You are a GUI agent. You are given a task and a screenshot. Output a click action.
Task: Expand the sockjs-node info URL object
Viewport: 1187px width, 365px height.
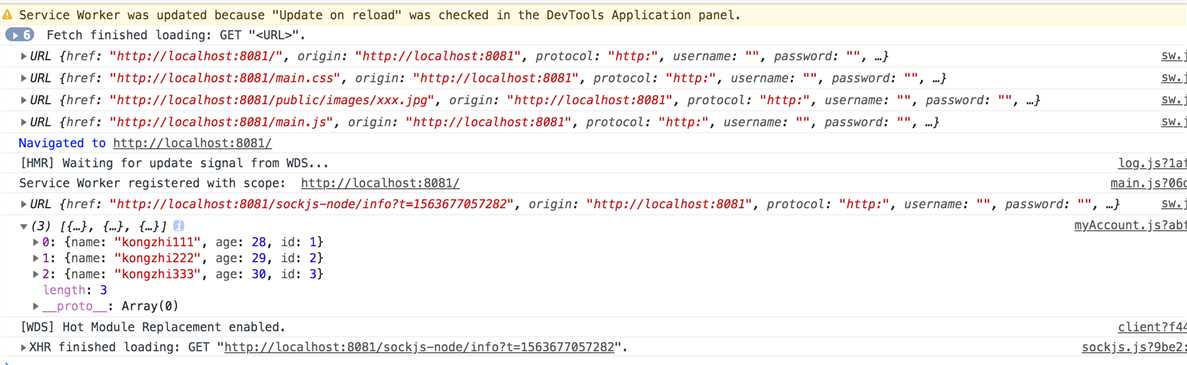pyautogui.click(x=24, y=204)
